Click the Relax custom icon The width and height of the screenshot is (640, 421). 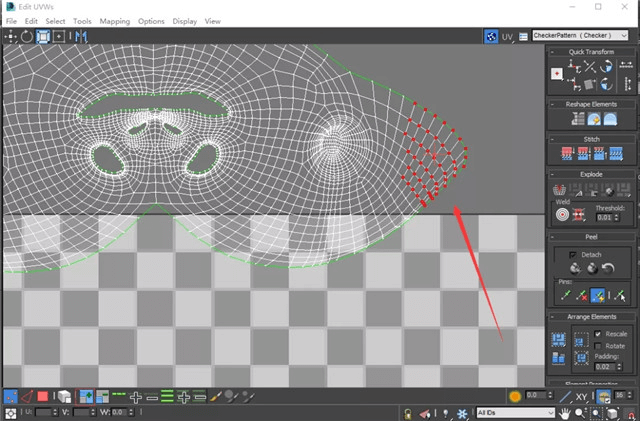click(x=610, y=119)
